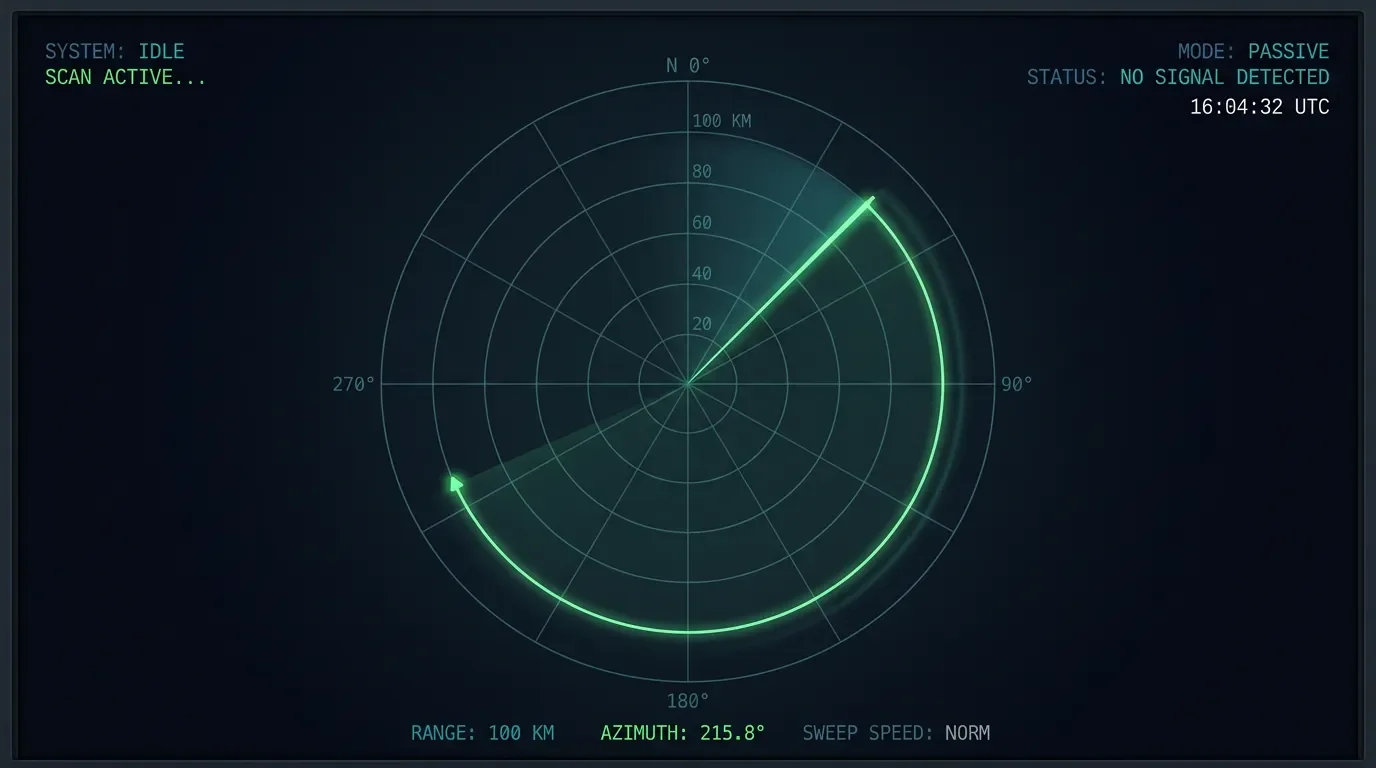This screenshot has width=1376, height=768.
Task: Click the MODE: PASSIVE readout
Action: pos(1253,51)
